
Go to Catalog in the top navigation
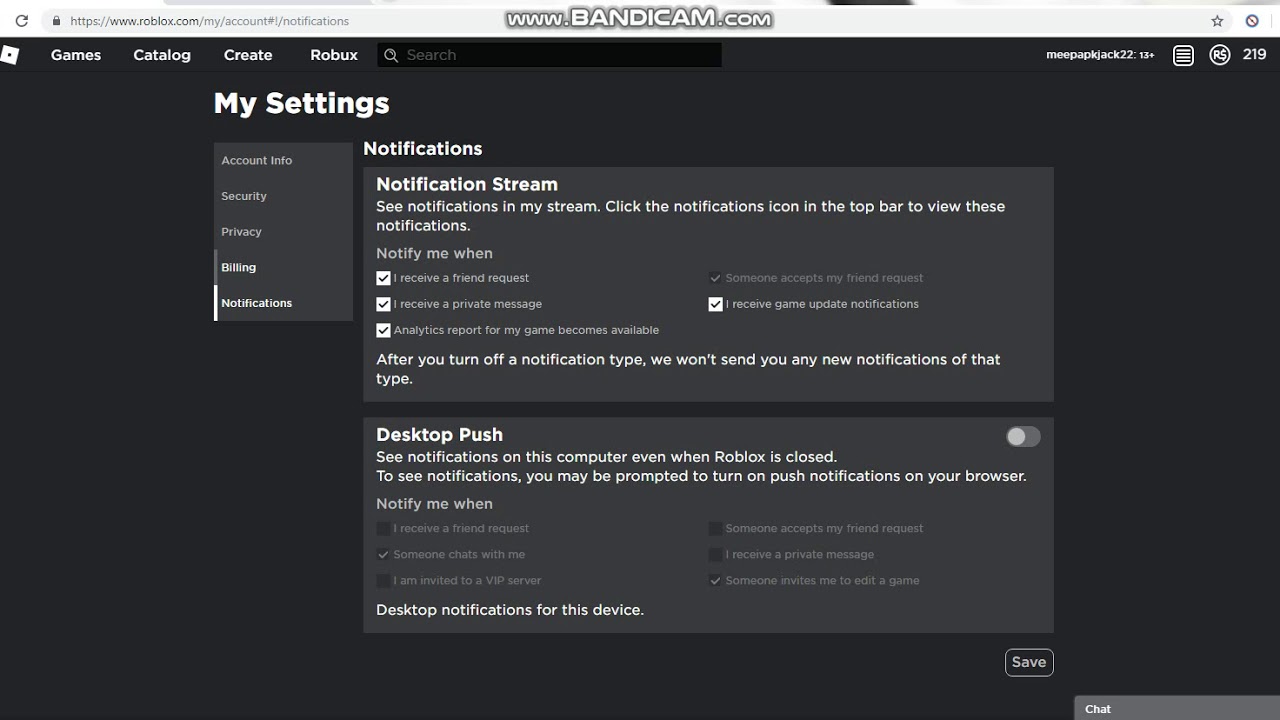[x=162, y=55]
